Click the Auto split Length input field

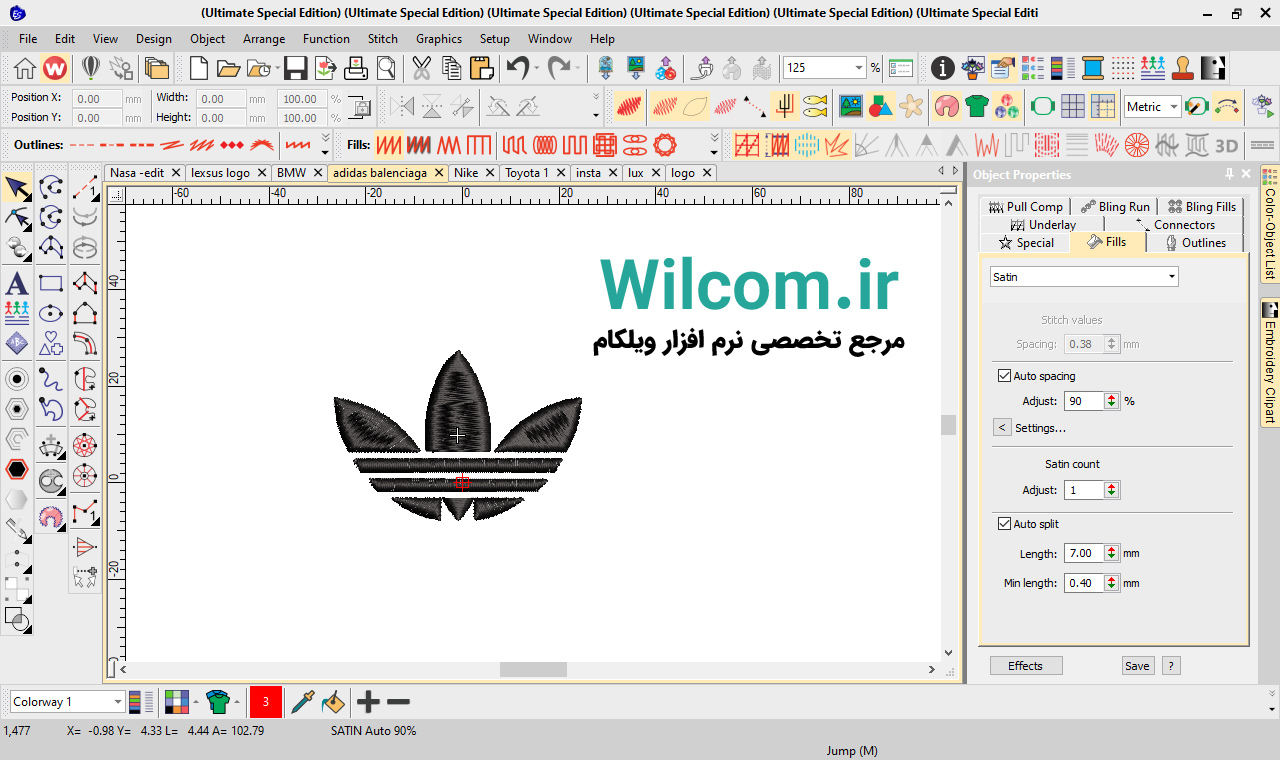pos(1084,553)
